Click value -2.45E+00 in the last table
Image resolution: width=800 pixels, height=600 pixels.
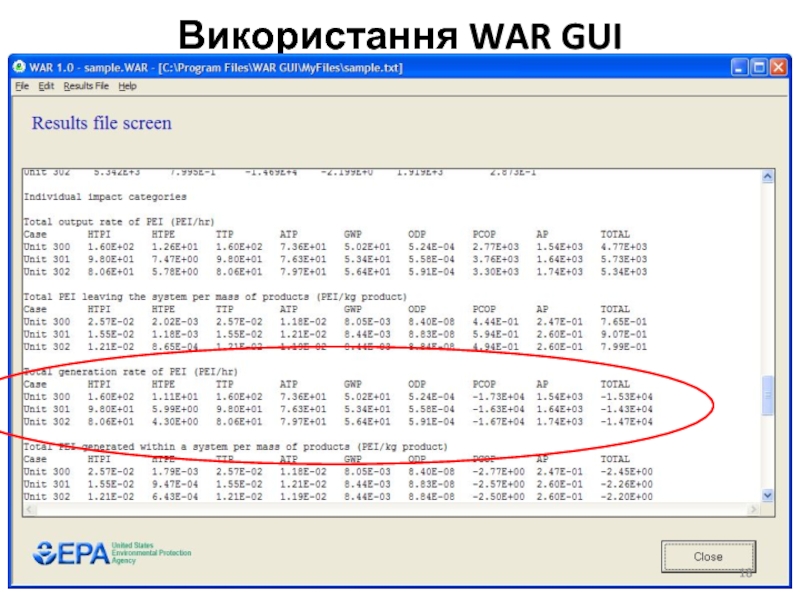coord(627,472)
